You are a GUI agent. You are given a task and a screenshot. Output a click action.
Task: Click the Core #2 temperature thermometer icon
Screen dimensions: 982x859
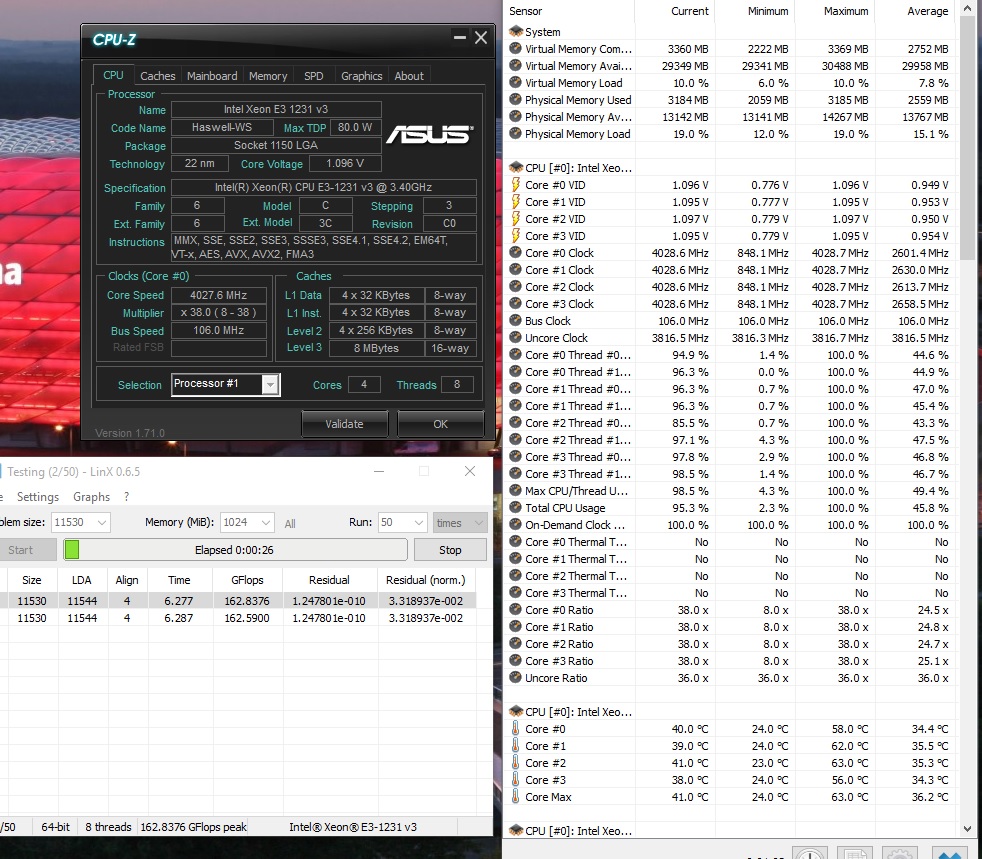[x=515, y=762]
